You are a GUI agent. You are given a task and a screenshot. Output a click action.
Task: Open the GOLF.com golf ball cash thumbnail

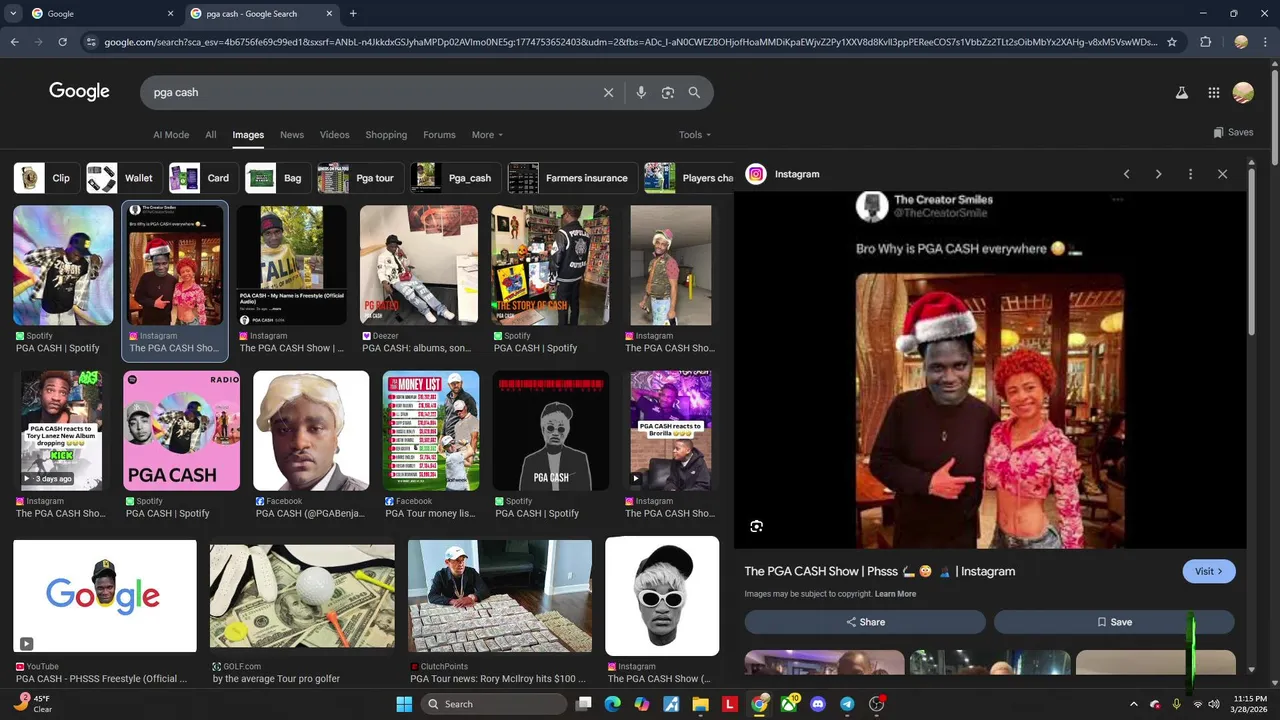[x=302, y=596]
